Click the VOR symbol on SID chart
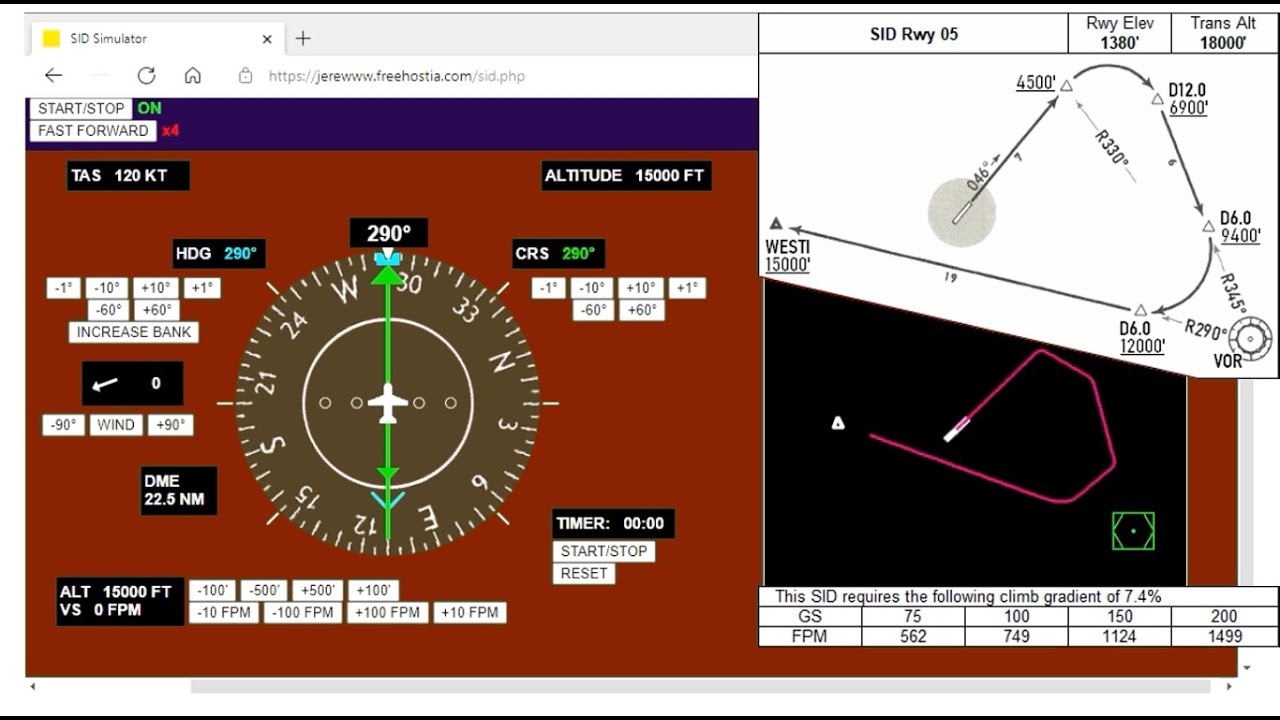1280x720 pixels. 1250,337
